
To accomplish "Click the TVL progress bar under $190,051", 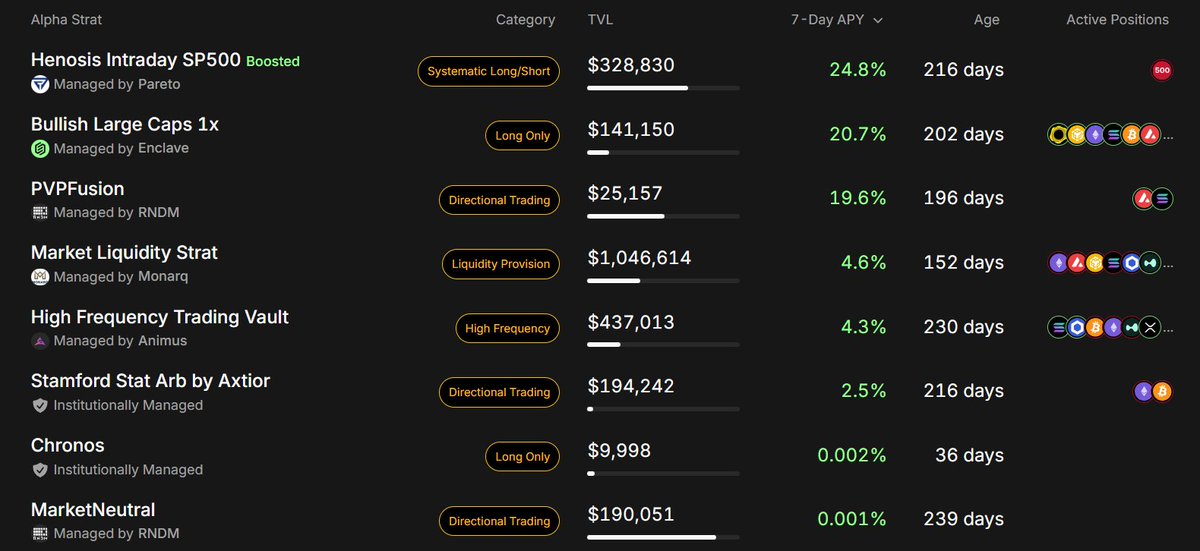I will pos(663,537).
